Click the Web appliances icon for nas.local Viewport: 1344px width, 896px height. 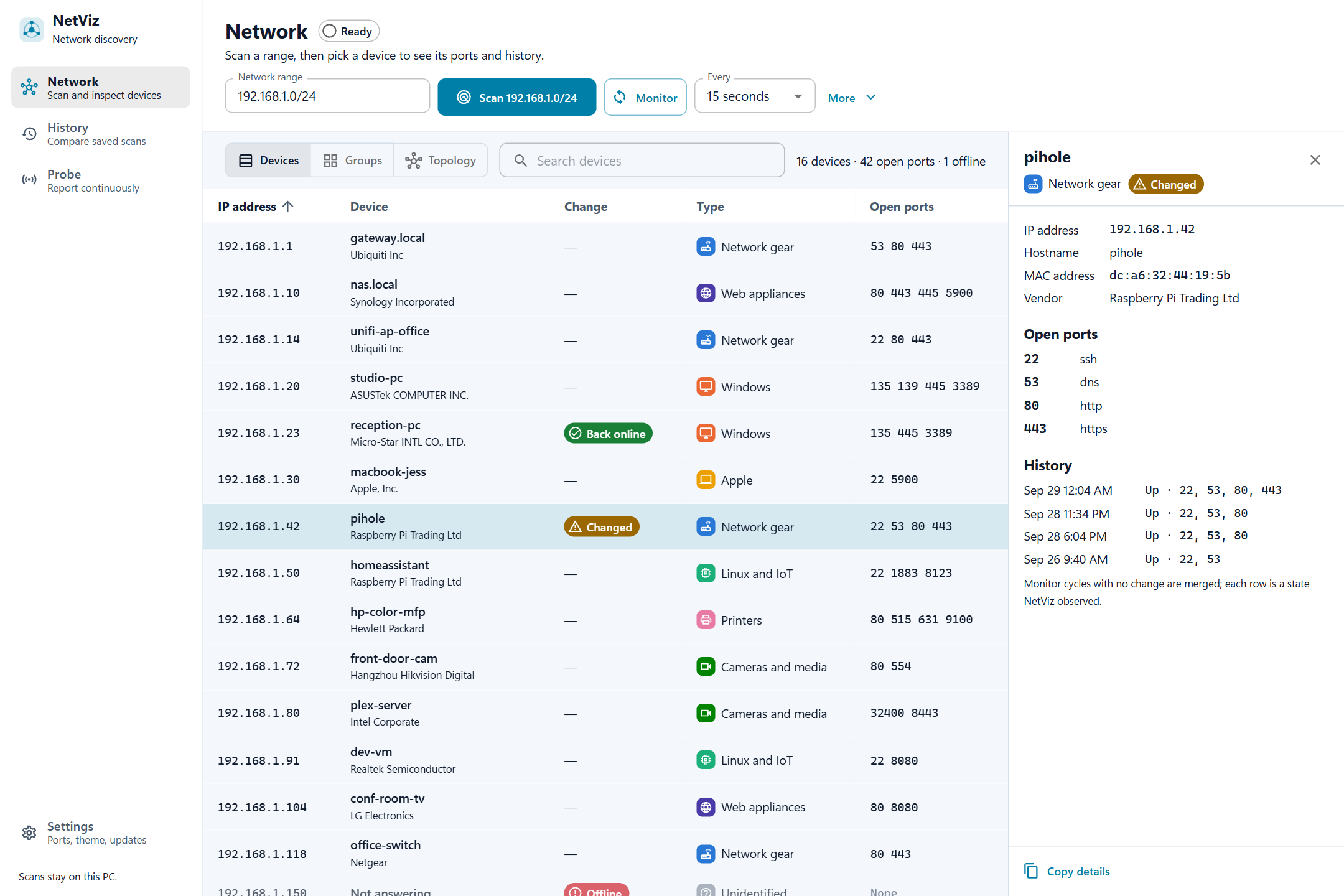[x=706, y=293]
